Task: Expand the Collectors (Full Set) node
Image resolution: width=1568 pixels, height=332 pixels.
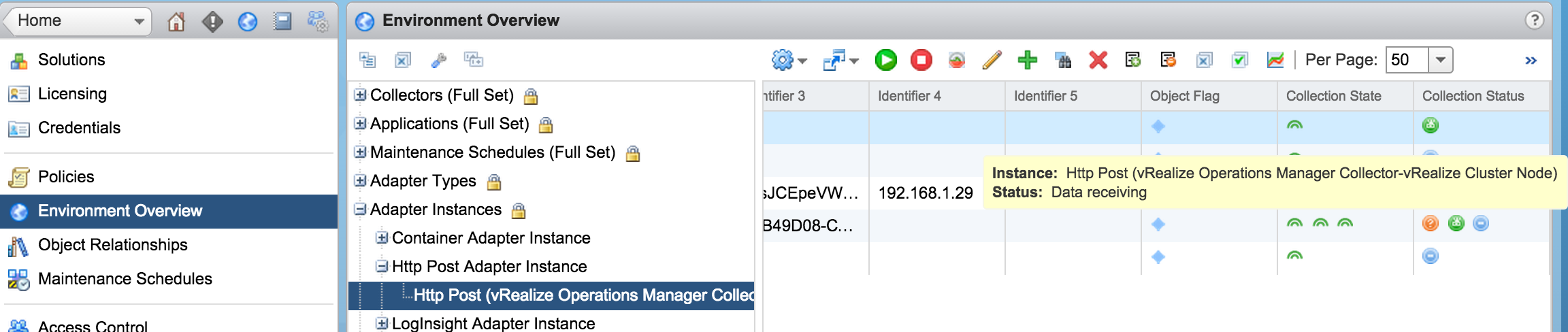Action: [x=360, y=95]
